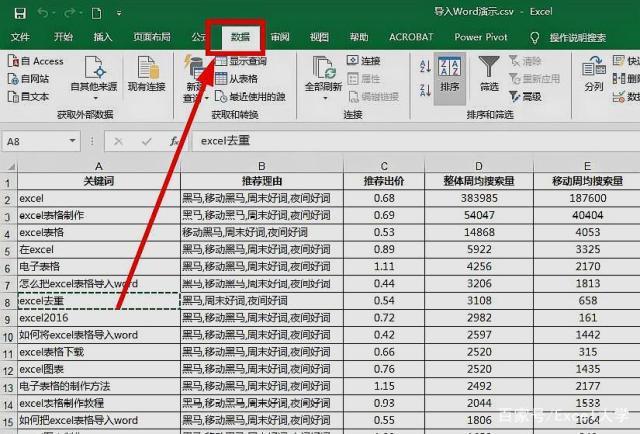Open the 文件 tab
This screenshot has width=640, height=434.
tap(20, 37)
